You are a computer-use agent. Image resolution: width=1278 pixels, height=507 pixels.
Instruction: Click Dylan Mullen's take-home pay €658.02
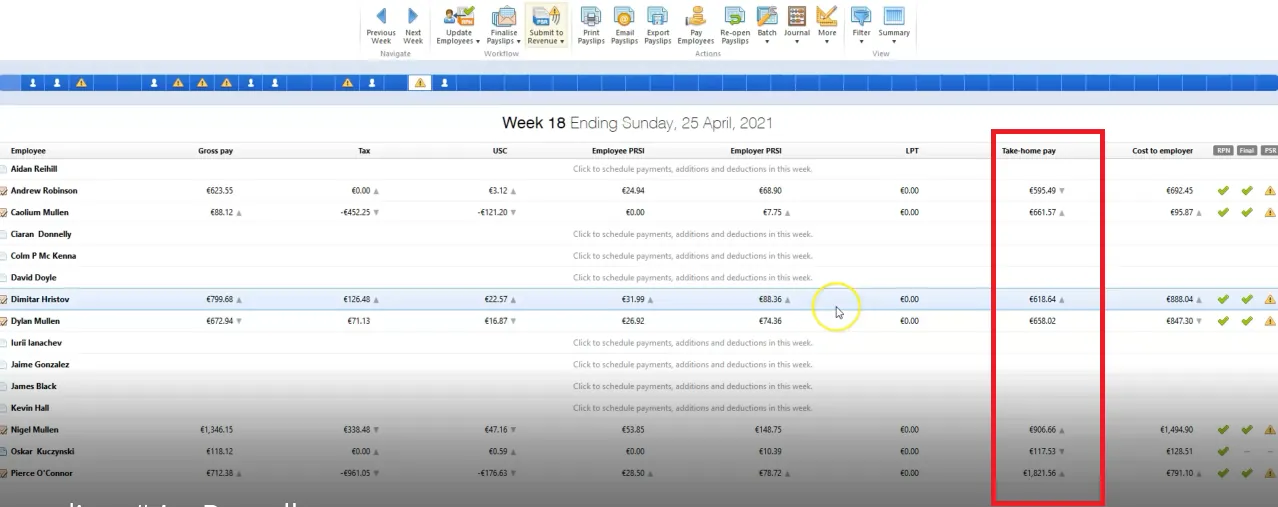tap(1042, 321)
